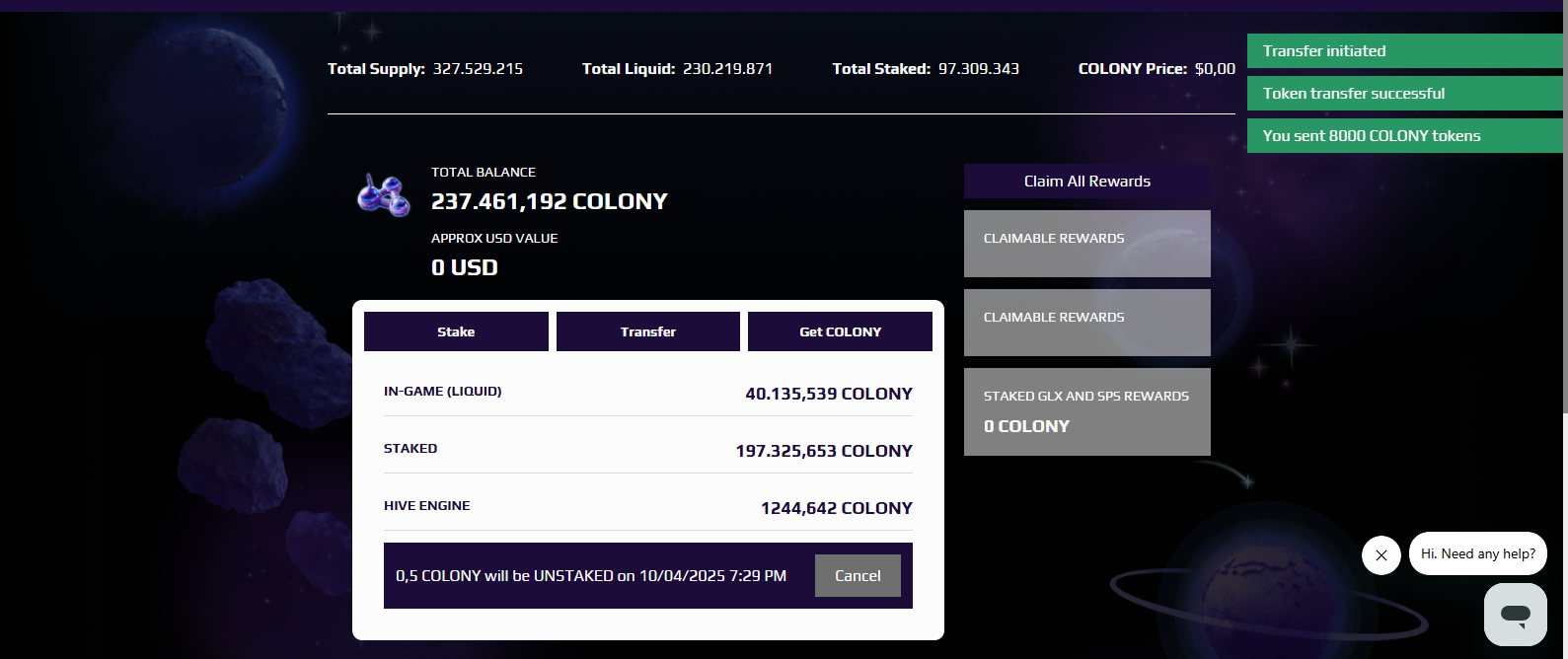Select the Hive Engine balance 1244,642 COLONY

[x=837, y=508]
